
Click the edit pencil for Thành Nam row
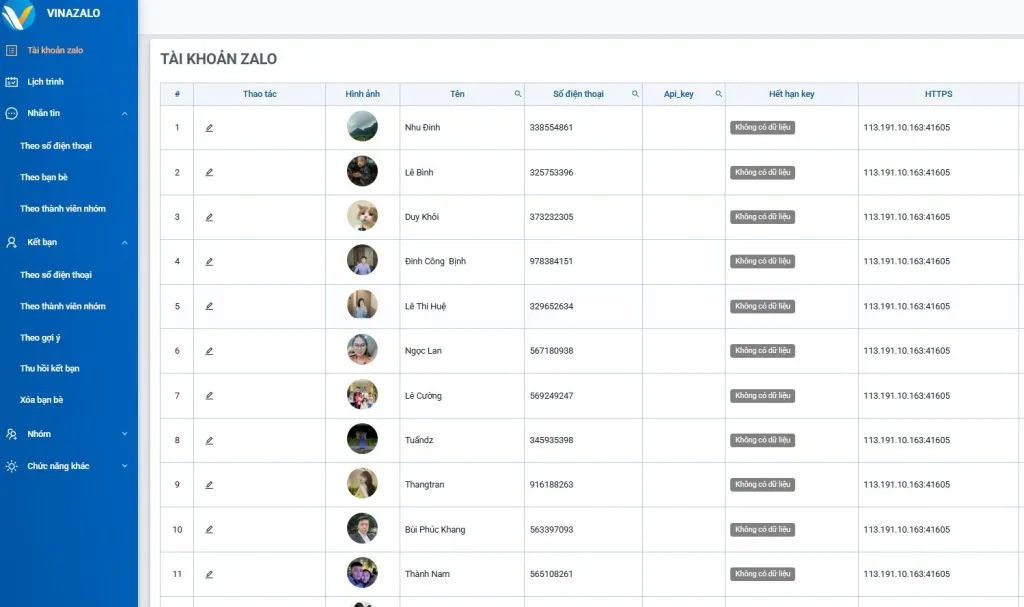[x=209, y=575]
